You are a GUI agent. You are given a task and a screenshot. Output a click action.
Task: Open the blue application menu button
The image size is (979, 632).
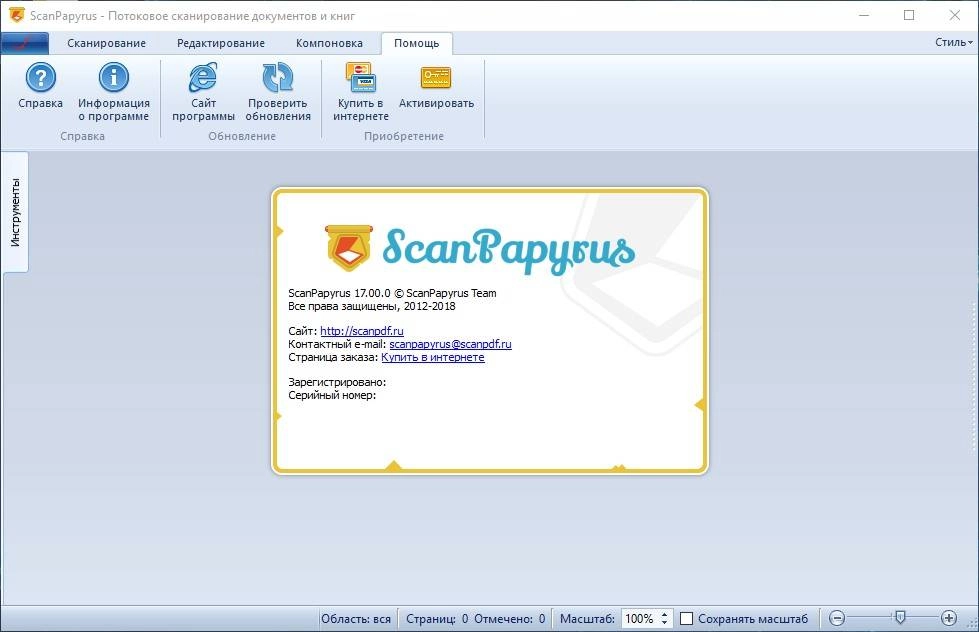click(25, 43)
